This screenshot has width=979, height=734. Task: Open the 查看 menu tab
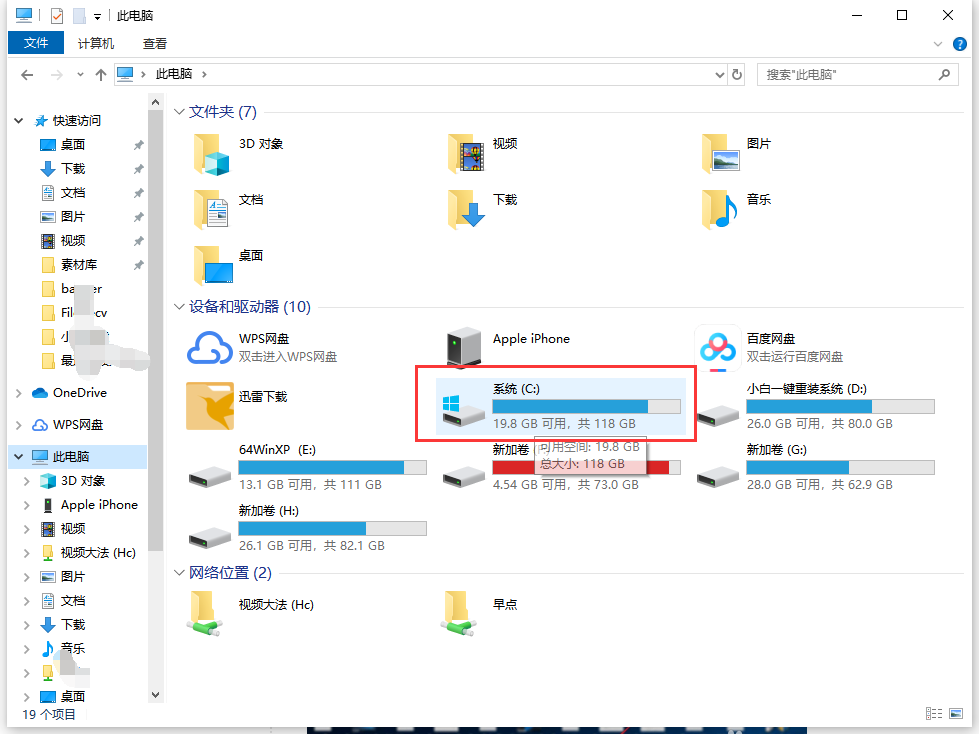tap(155, 43)
